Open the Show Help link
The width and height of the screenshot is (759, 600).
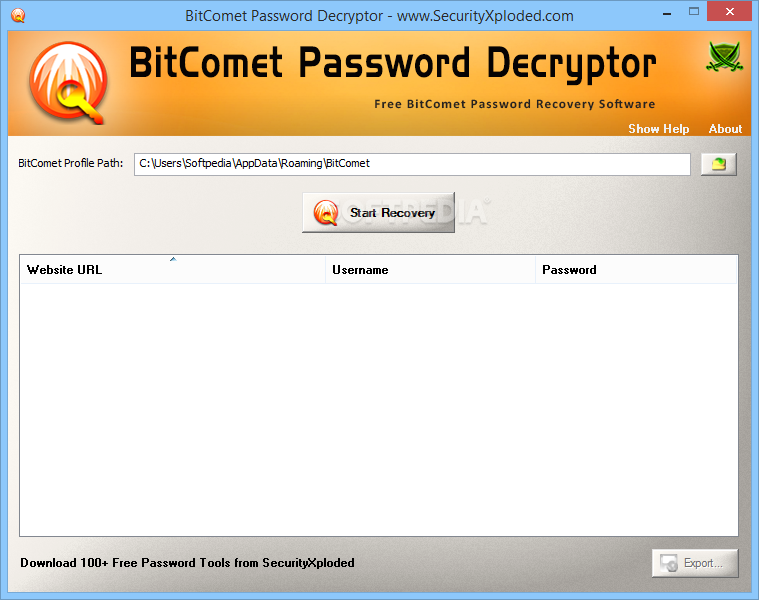(x=658, y=129)
